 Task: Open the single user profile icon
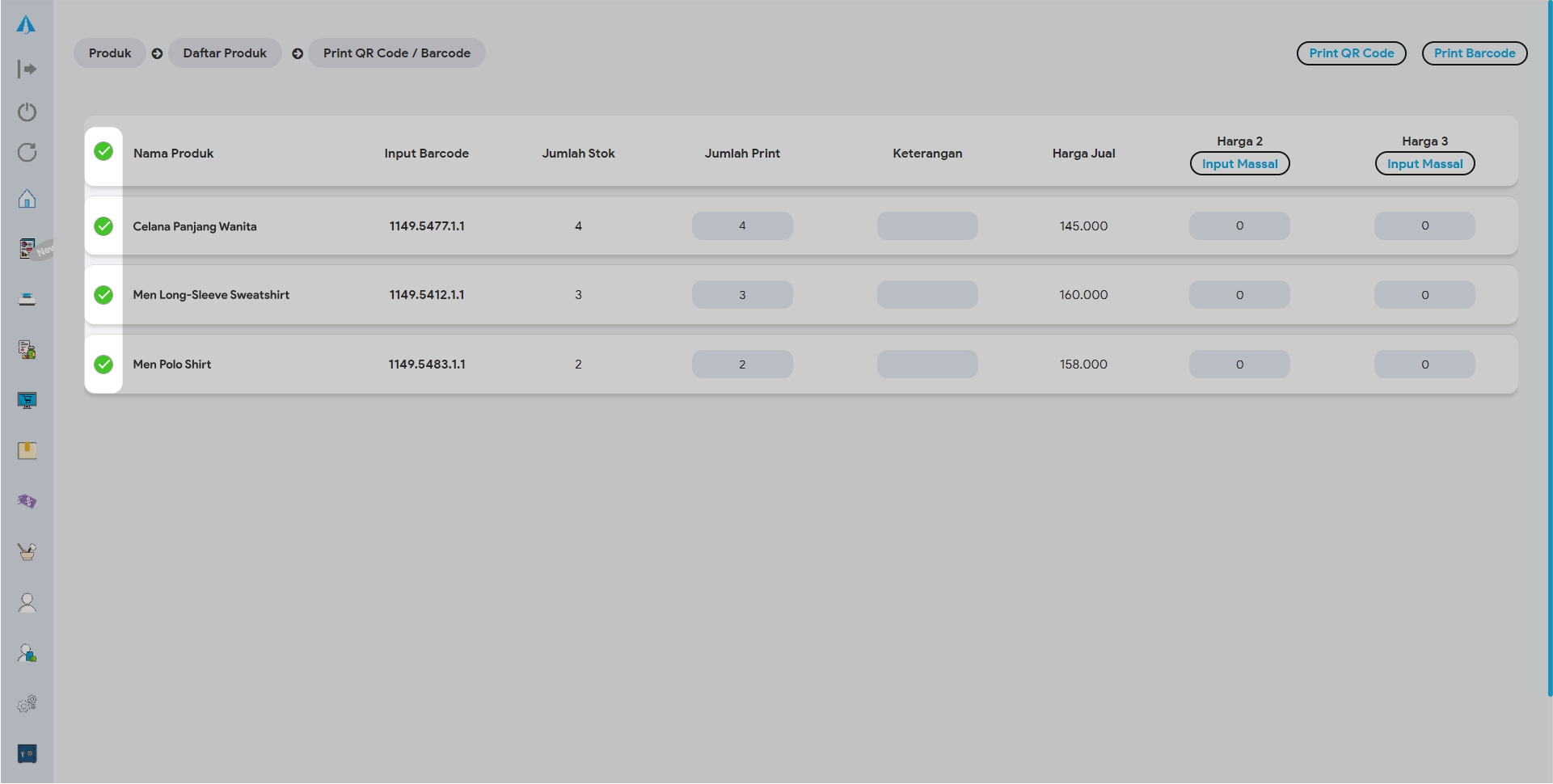27,603
